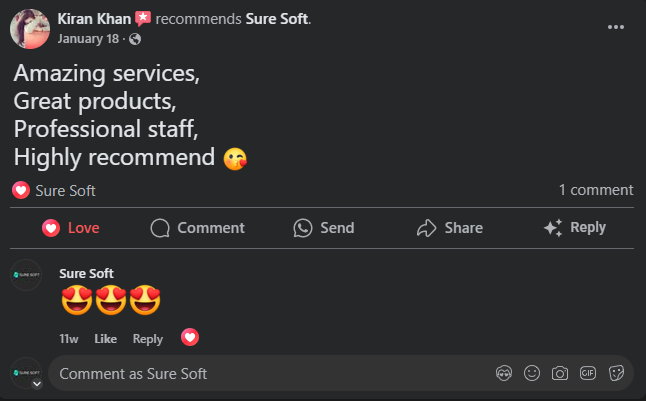Click the love reaction under Sure Soft comment
Image resolution: width=646 pixels, height=401 pixels.
point(189,337)
